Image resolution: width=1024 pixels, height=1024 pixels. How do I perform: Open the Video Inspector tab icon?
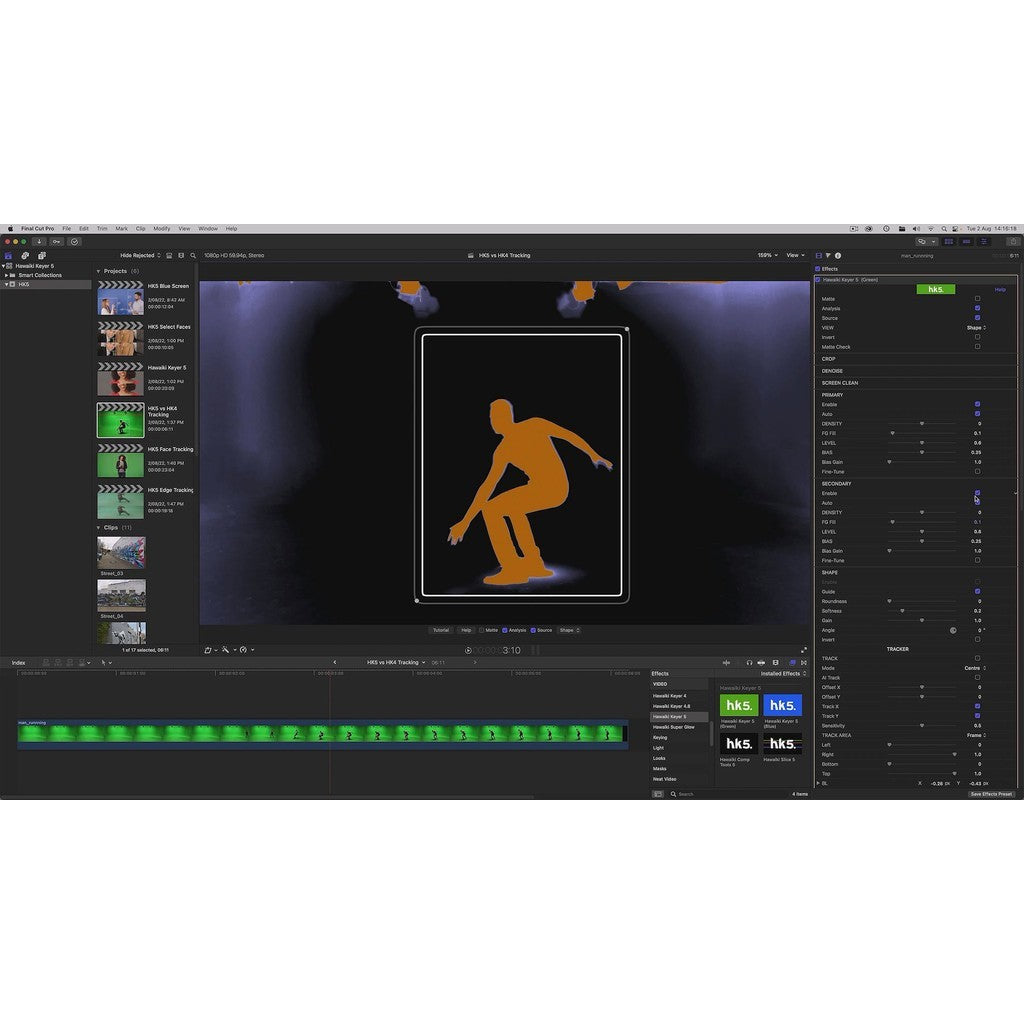click(x=819, y=255)
